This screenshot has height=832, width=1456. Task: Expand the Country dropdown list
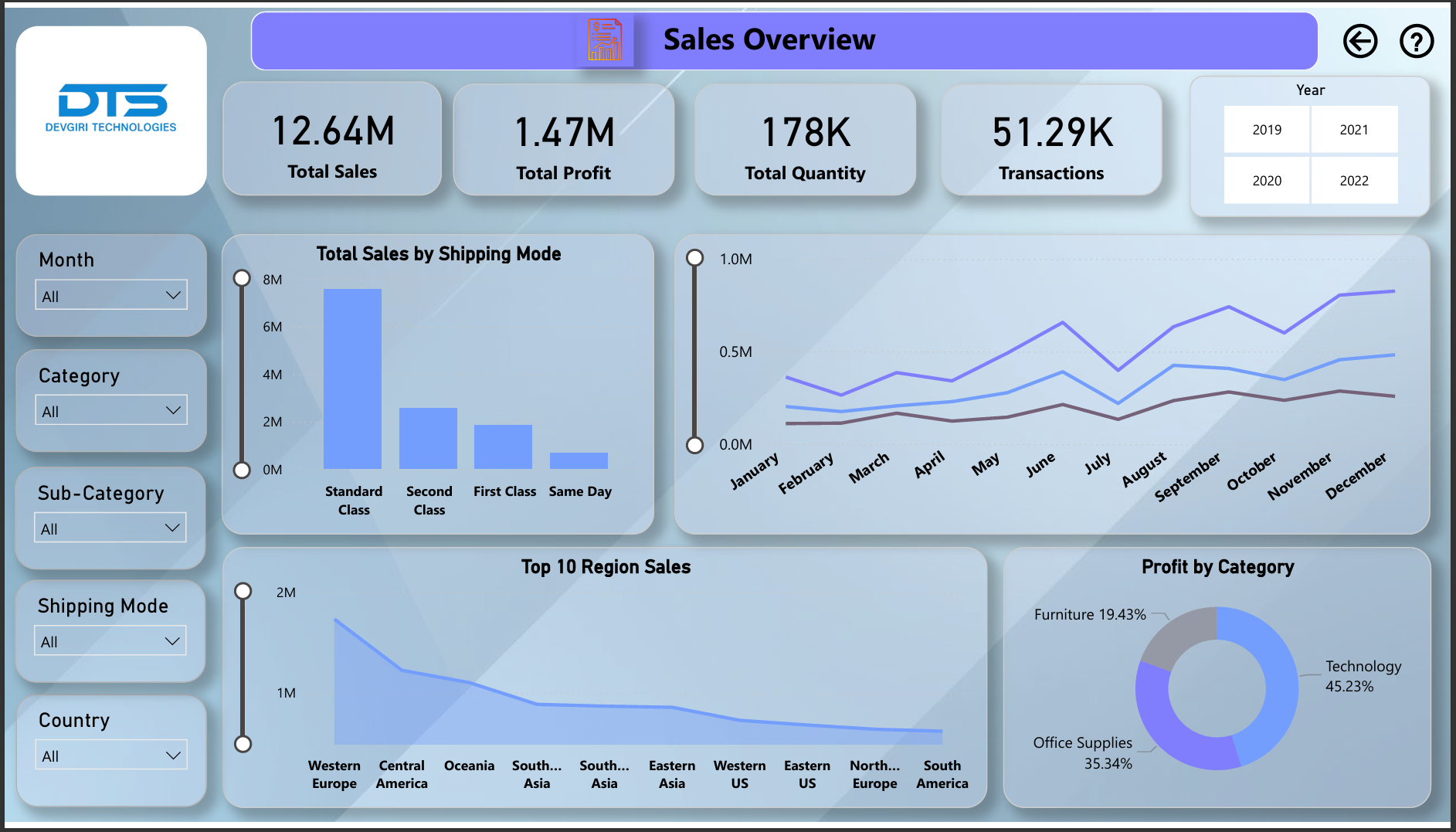point(111,756)
